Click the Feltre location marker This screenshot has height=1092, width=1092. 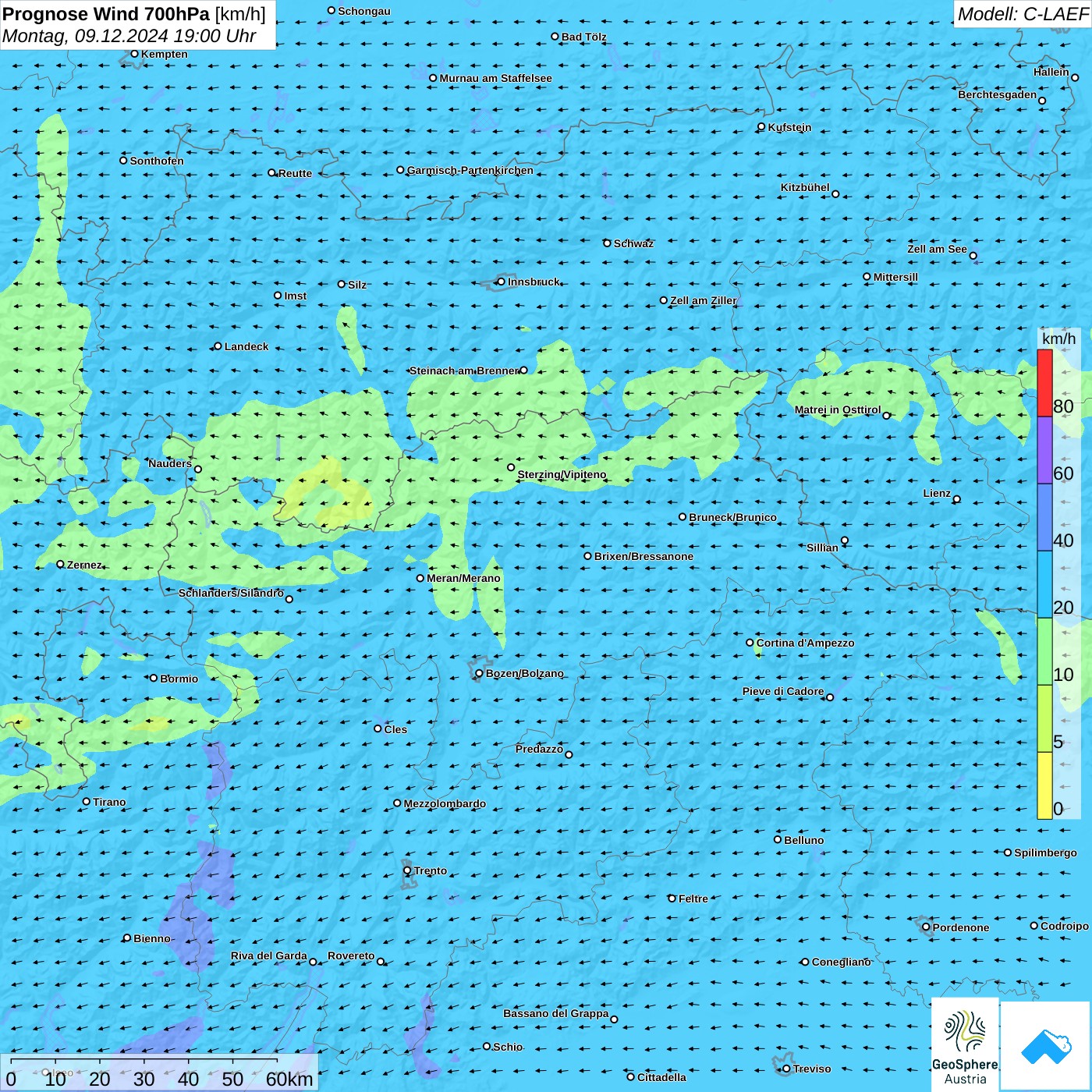tap(672, 899)
